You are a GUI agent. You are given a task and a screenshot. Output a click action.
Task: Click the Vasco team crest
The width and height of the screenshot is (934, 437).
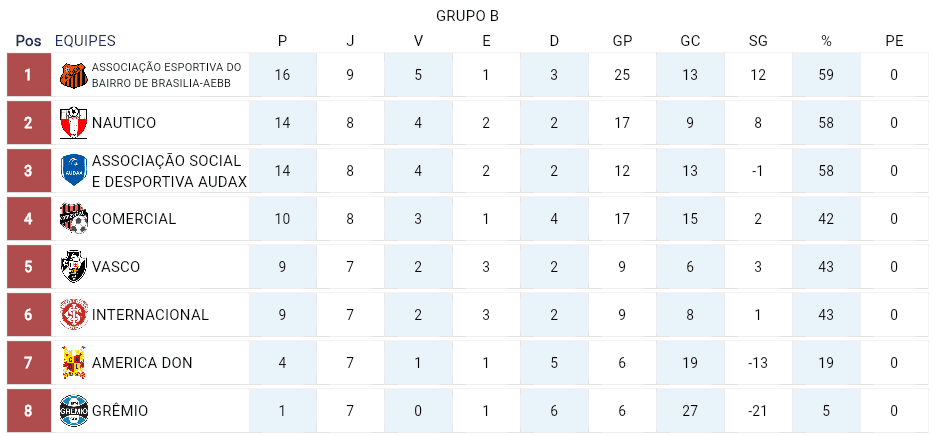point(74,267)
